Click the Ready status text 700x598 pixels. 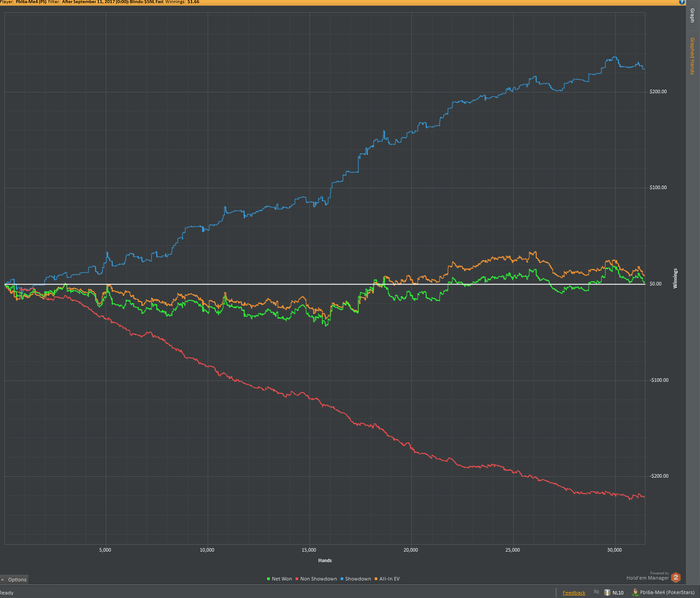tap(7, 593)
